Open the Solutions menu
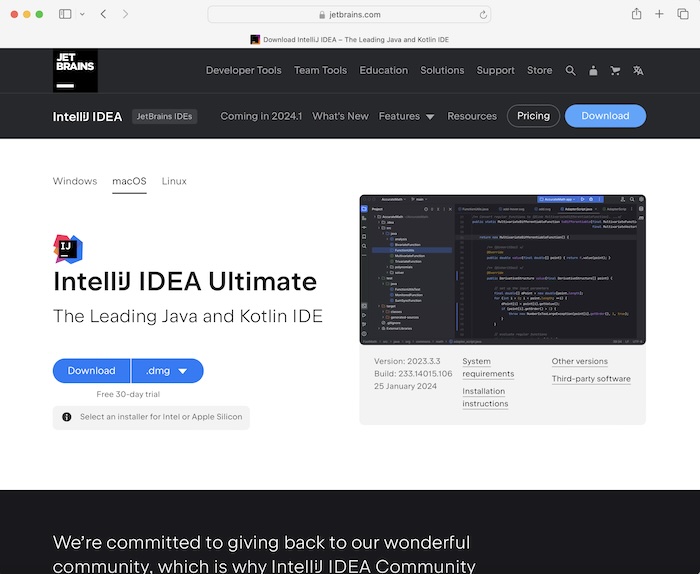This screenshot has height=574, width=700. click(442, 71)
